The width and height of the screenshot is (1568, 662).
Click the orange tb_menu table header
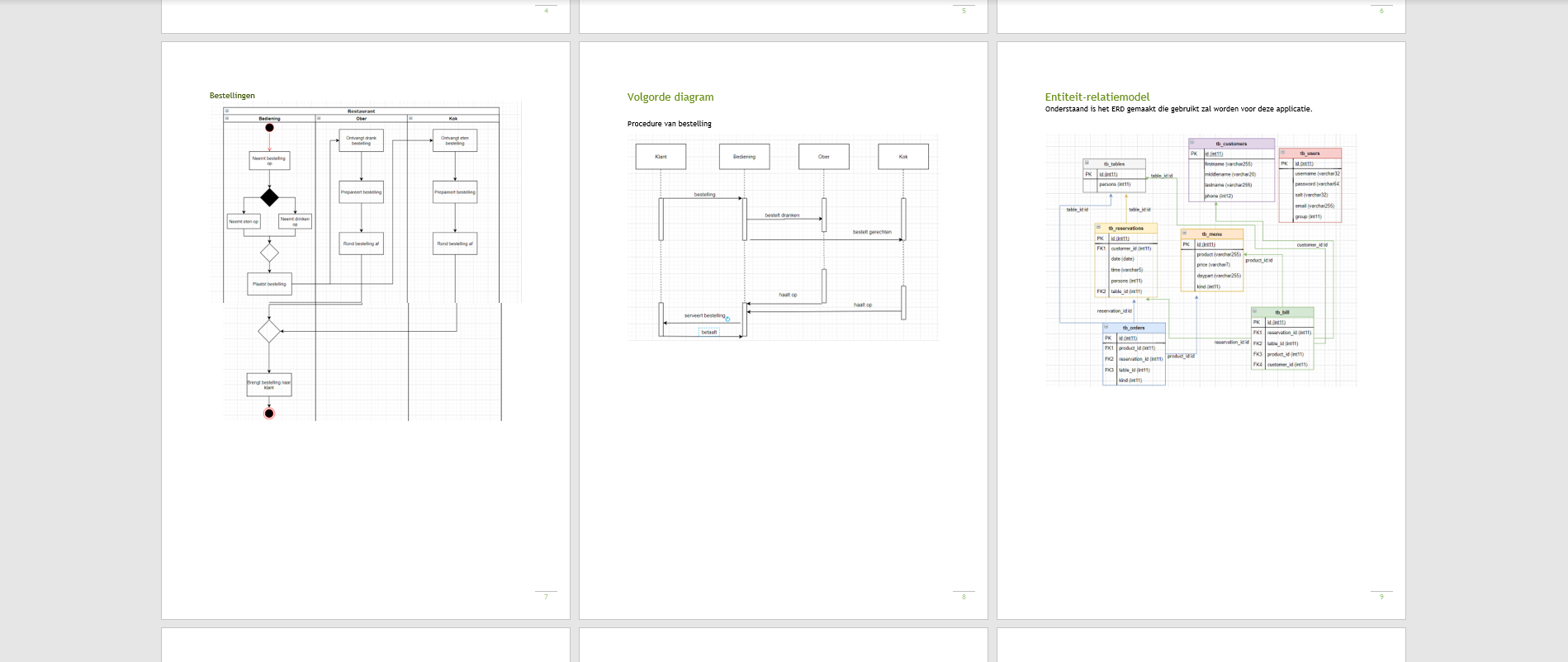click(x=1212, y=234)
